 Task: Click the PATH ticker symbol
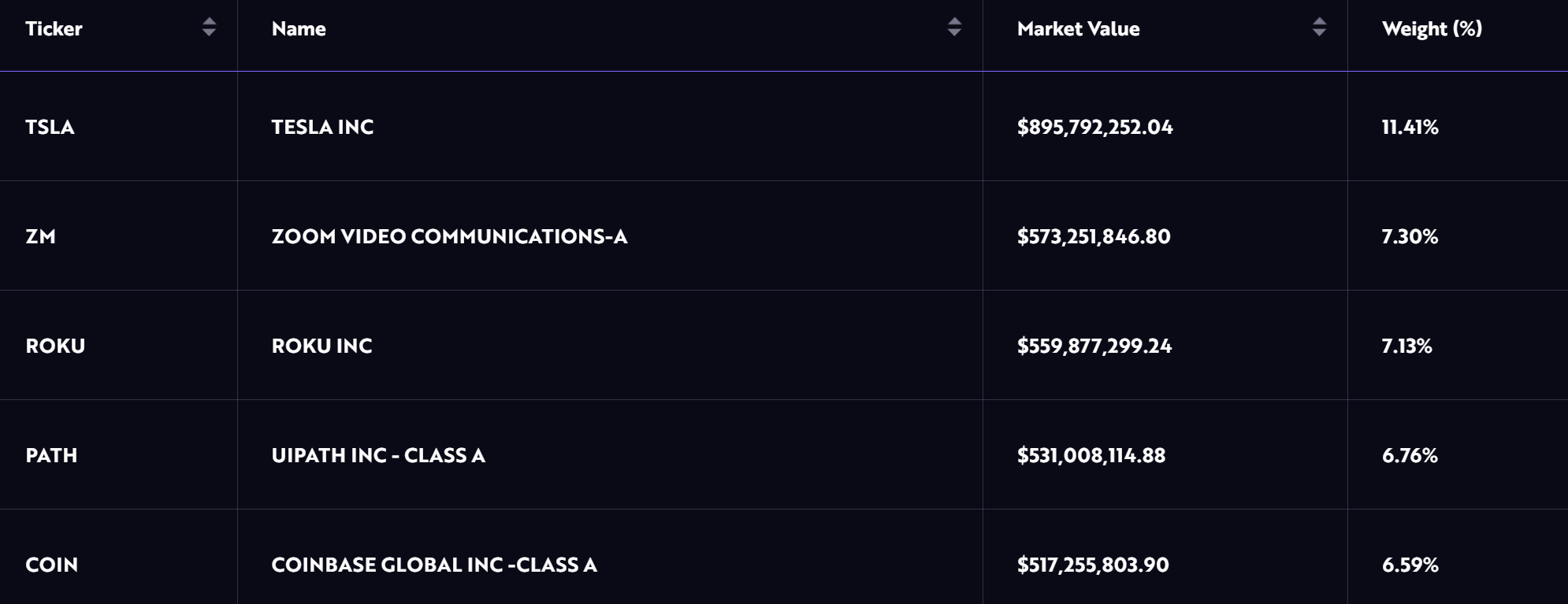tap(51, 455)
